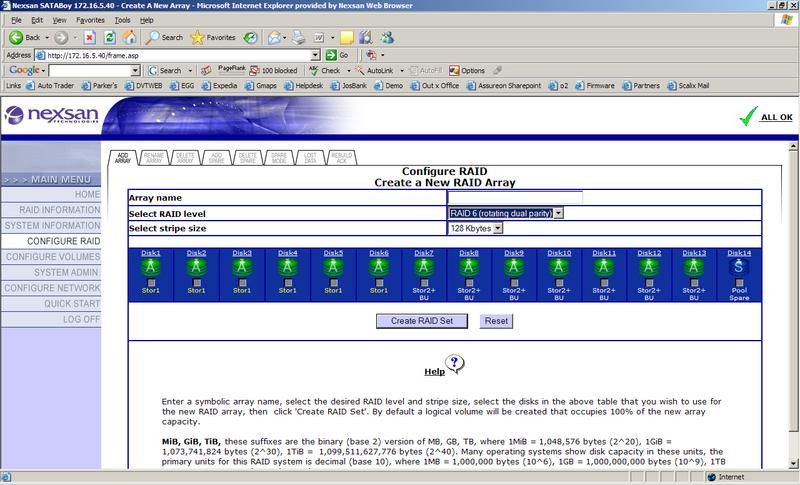Screen dimensions: 800x485
Task: Refresh the page with the Refresh icon
Action: (x=110, y=37)
